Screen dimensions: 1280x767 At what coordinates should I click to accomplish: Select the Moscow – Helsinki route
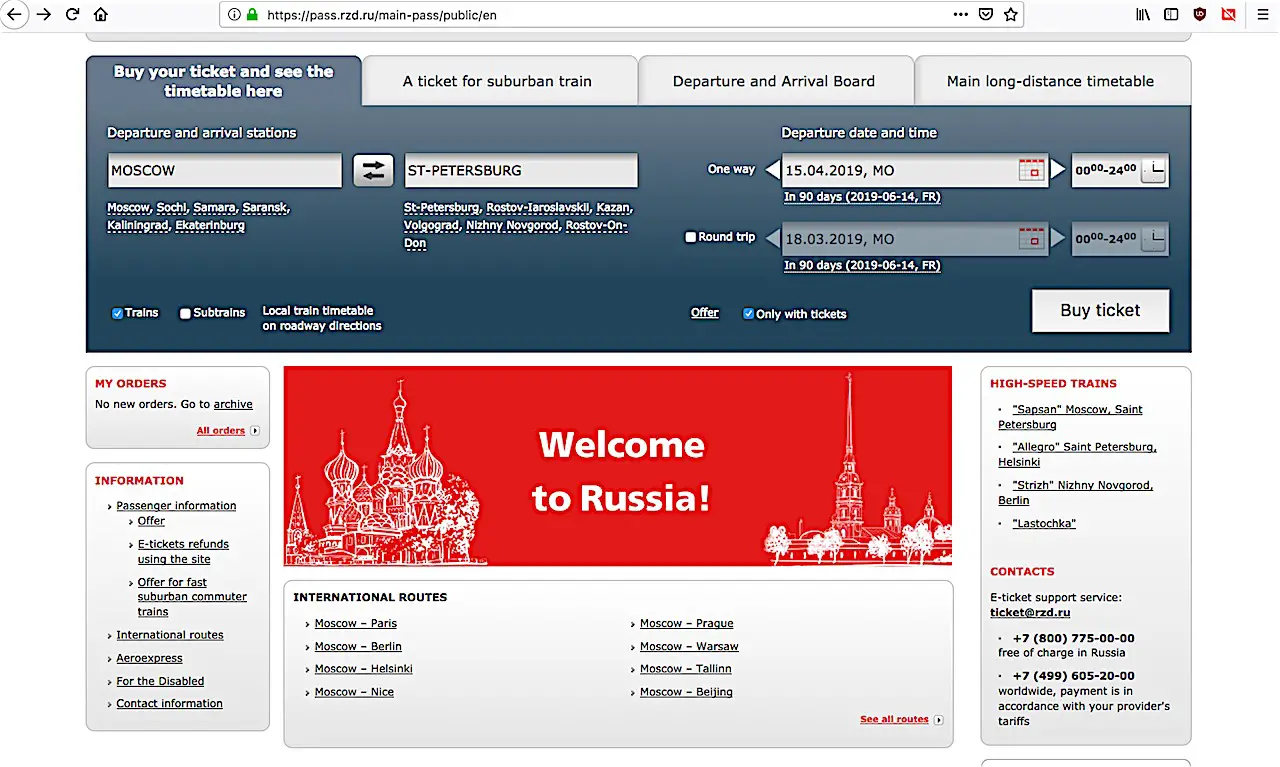pyautogui.click(x=364, y=669)
